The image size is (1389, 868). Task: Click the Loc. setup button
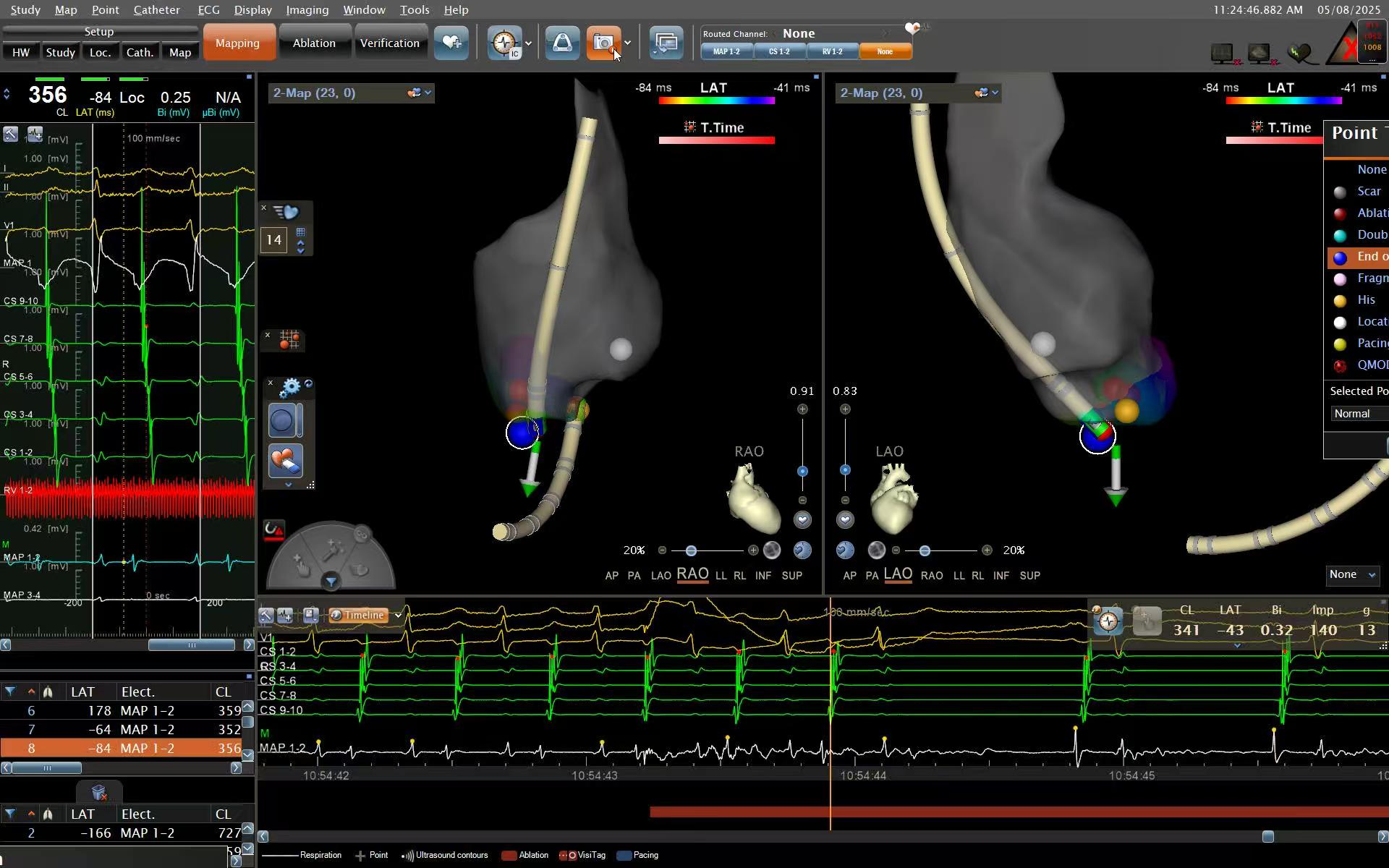(x=100, y=53)
